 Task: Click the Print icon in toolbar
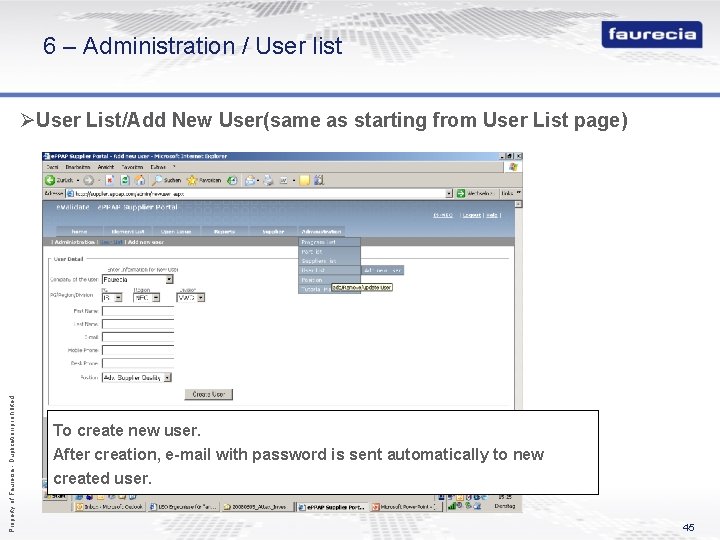tap(268, 180)
